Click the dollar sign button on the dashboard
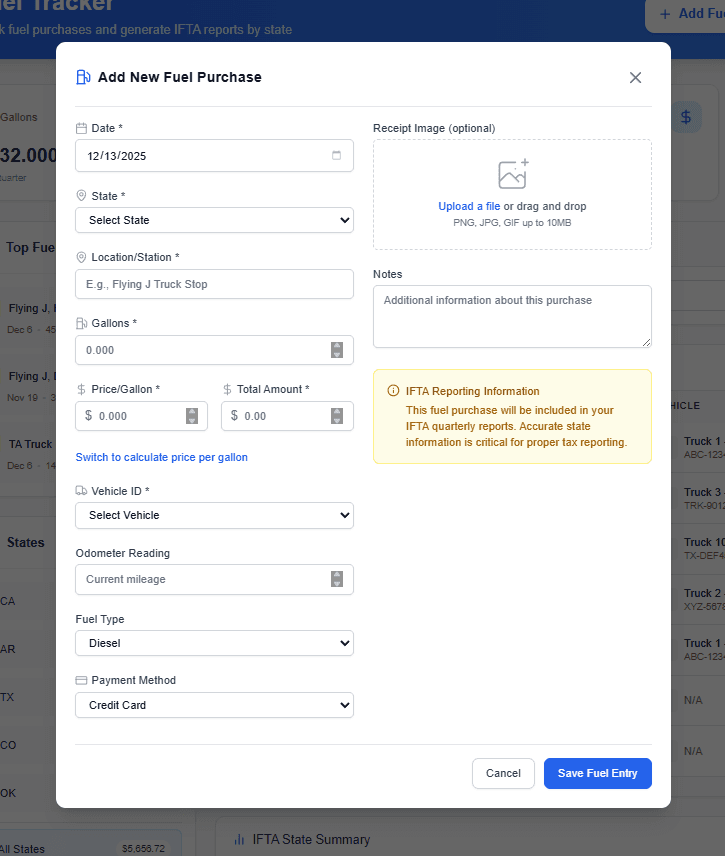This screenshot has width=725, height=856. pyautogui.click(x=686, y=117)
